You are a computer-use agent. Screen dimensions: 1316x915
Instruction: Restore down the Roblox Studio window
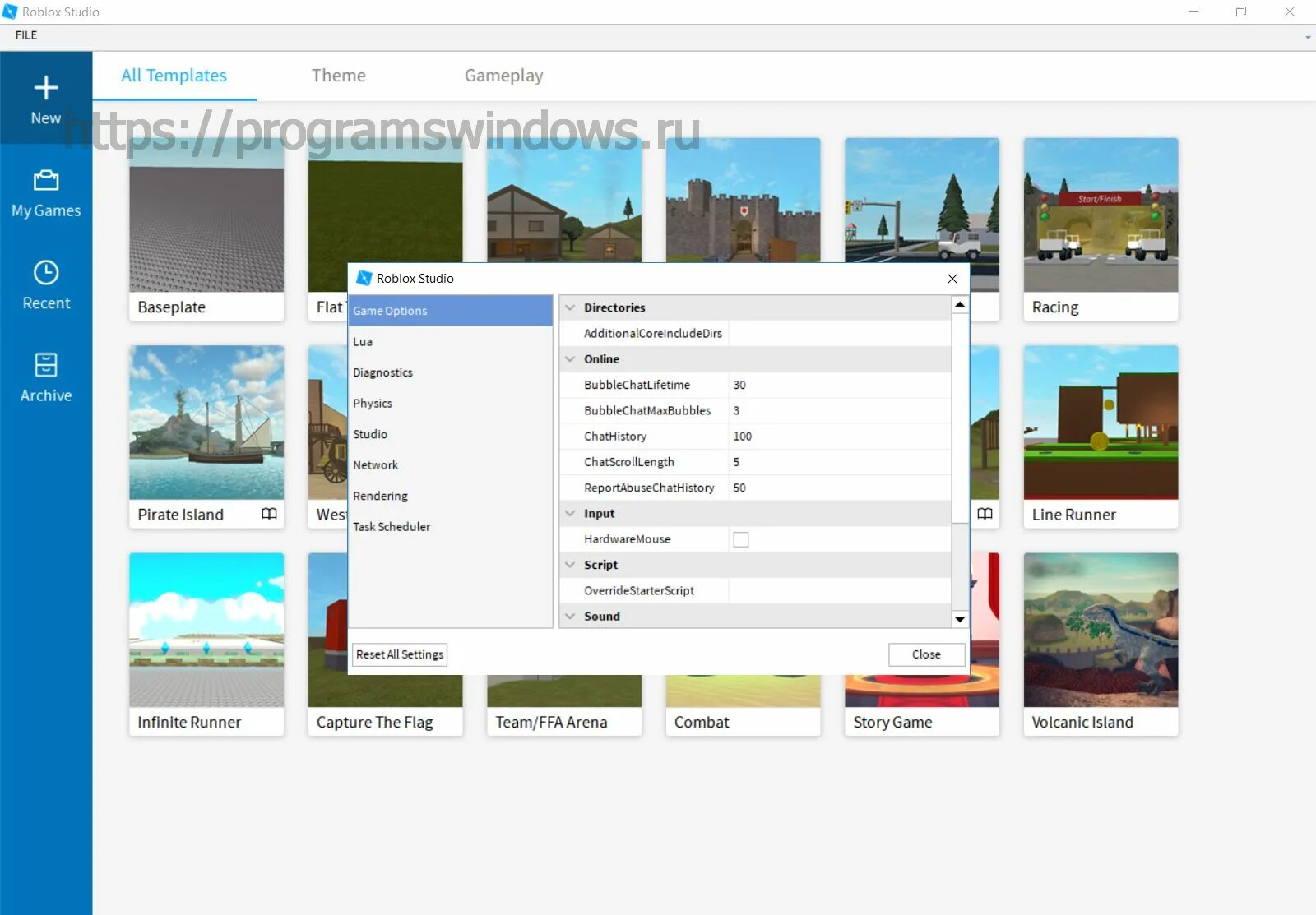tap(1241, 12)
